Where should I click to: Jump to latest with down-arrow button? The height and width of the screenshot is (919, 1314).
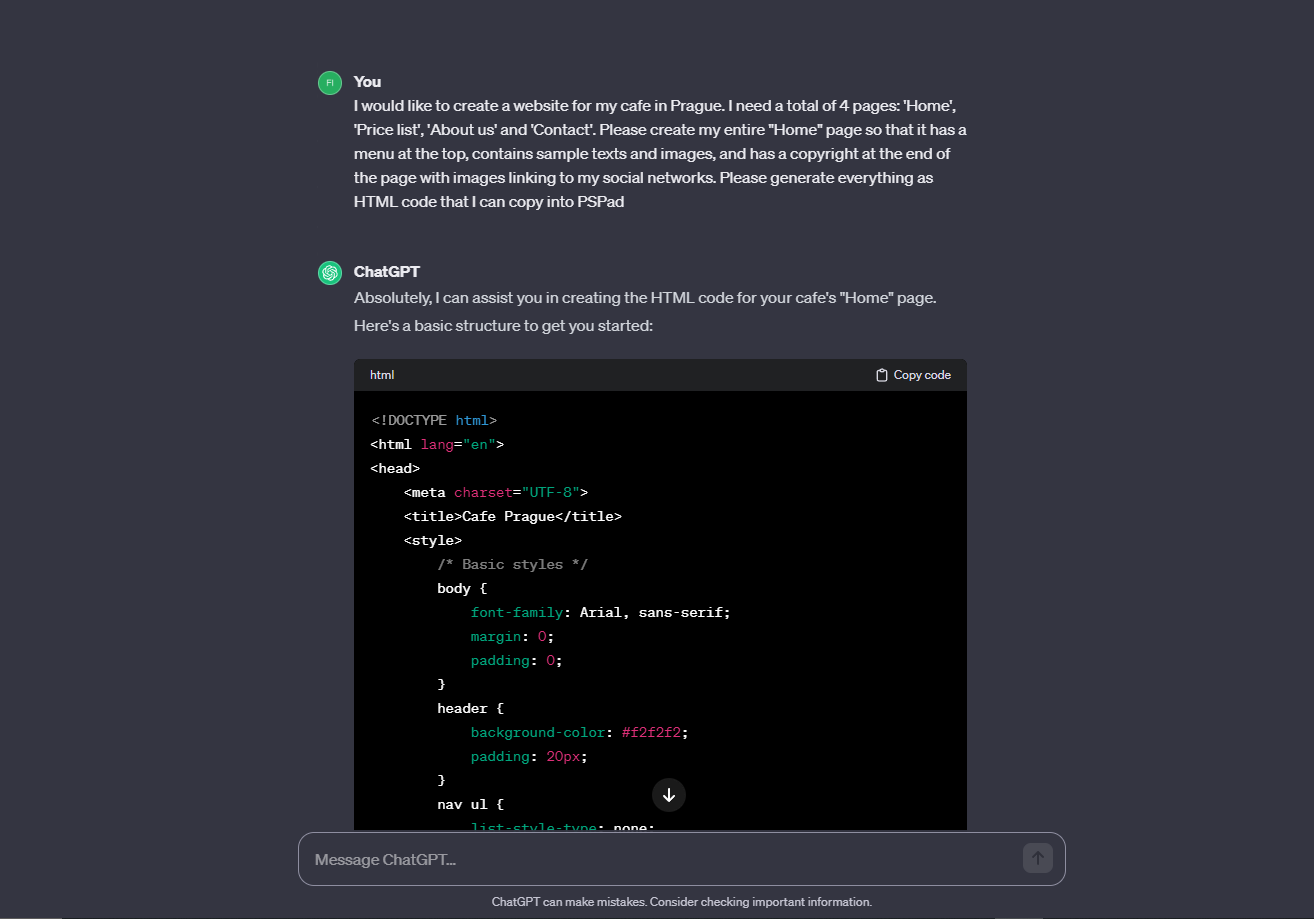[x=669, y=795]
